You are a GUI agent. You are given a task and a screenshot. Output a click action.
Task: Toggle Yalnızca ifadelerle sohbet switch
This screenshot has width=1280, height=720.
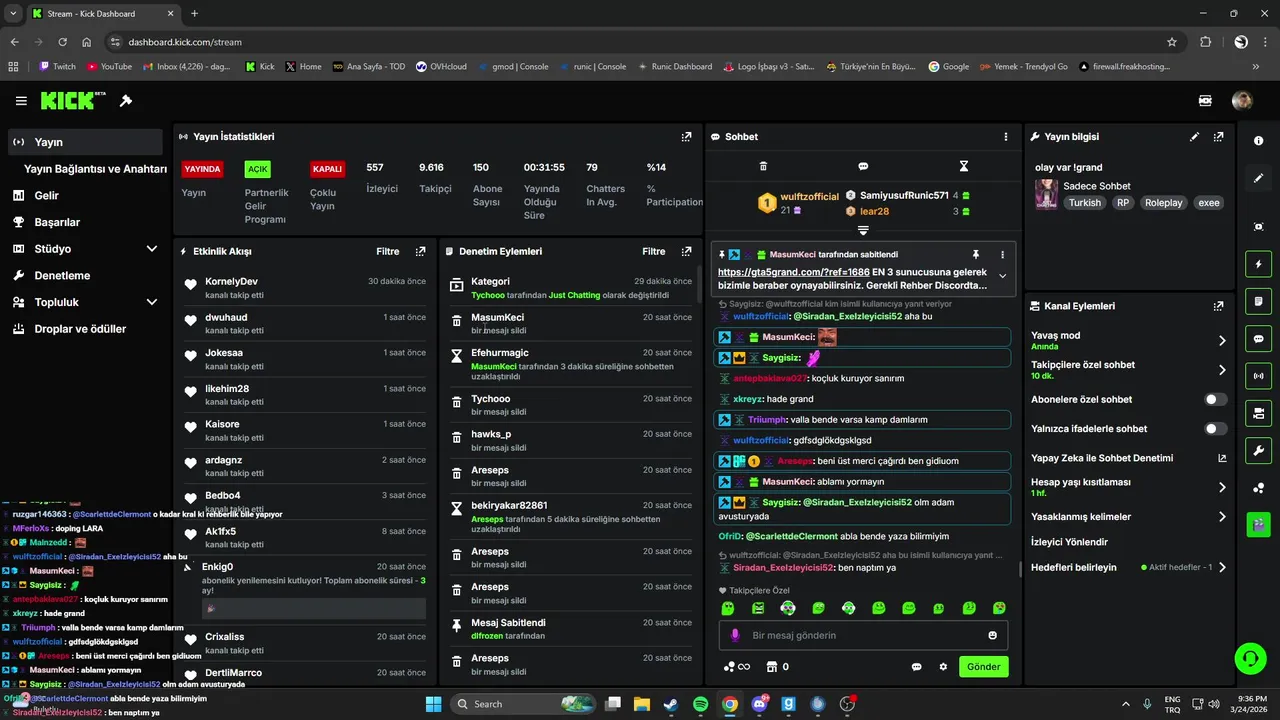(x=1215, y=429)
